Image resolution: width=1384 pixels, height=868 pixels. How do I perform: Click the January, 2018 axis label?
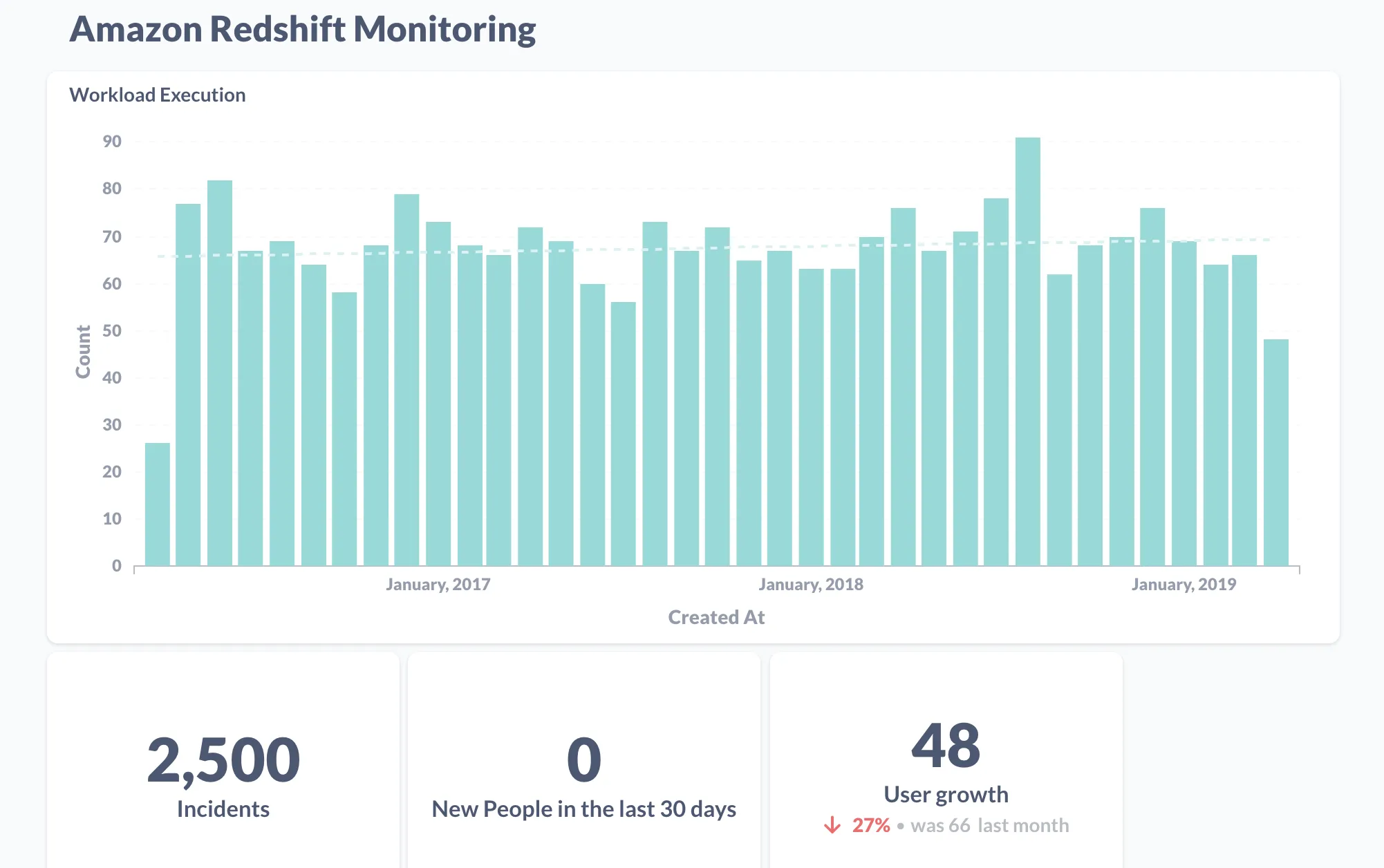point(811,585)
